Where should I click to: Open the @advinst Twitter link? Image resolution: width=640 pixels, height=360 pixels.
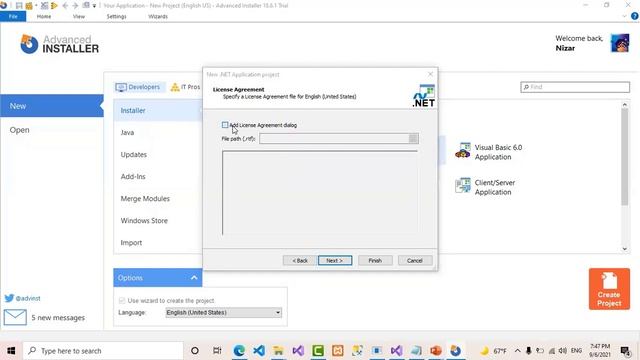22,298
